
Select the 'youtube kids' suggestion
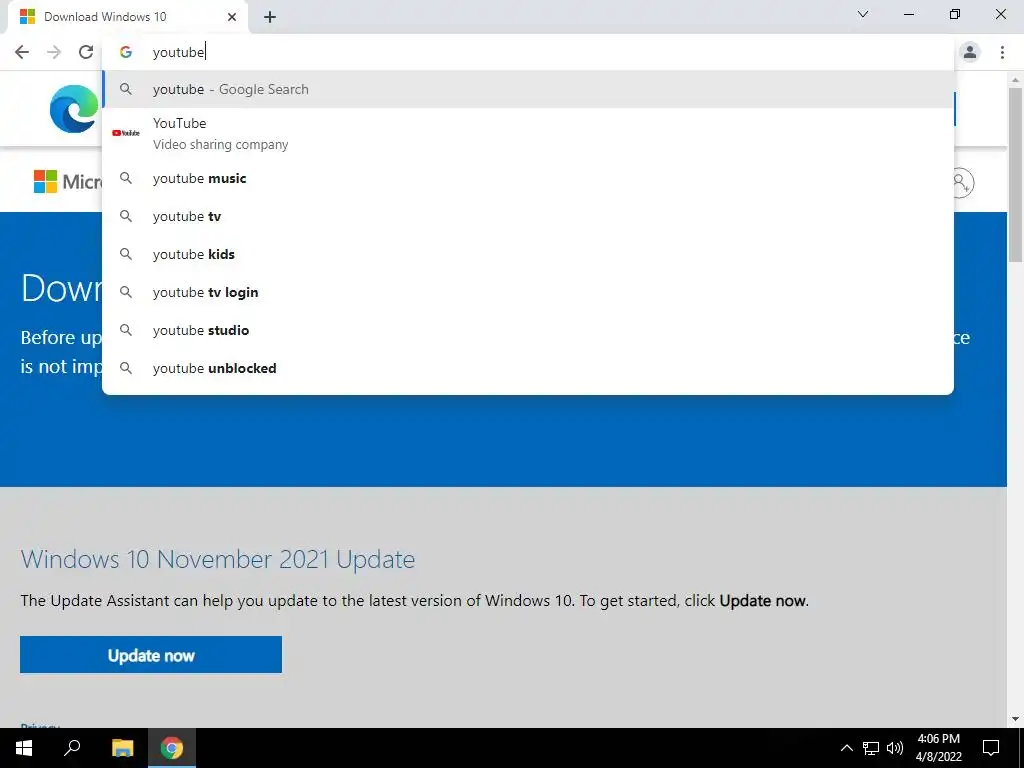[528, 254]
